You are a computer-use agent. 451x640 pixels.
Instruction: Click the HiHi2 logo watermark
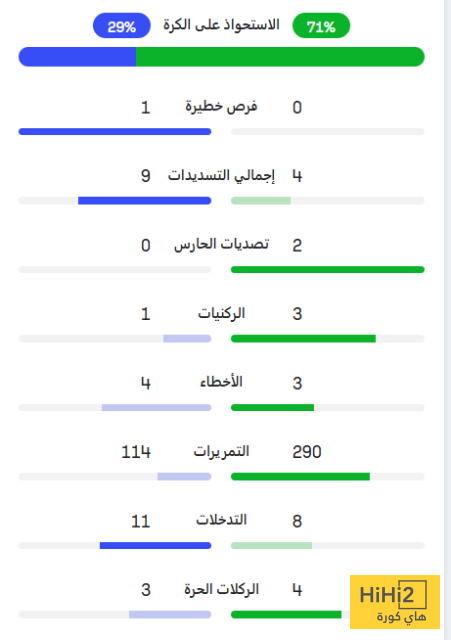click(395, 602)
